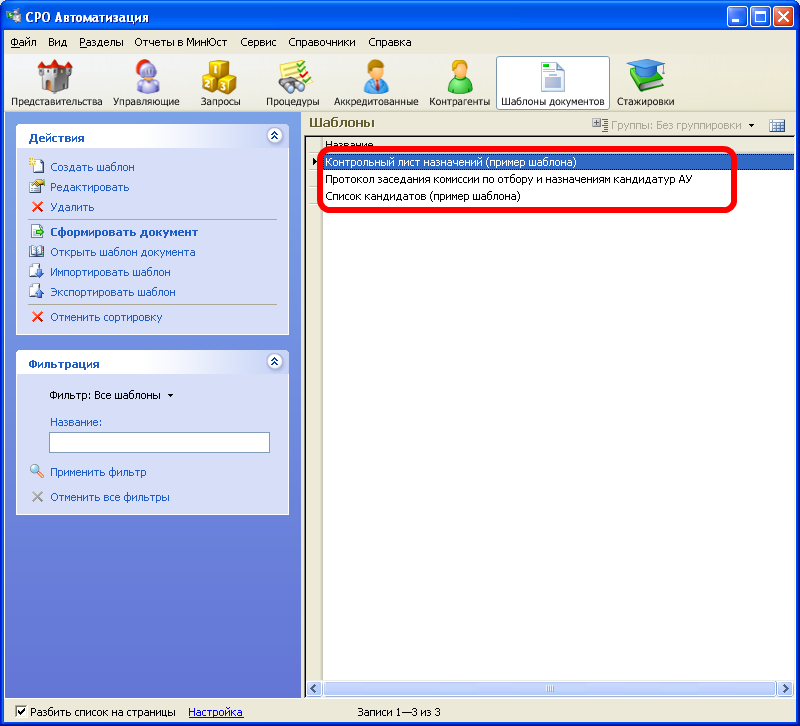Open the Группы: Без группировки dropdown

(682, 125)
